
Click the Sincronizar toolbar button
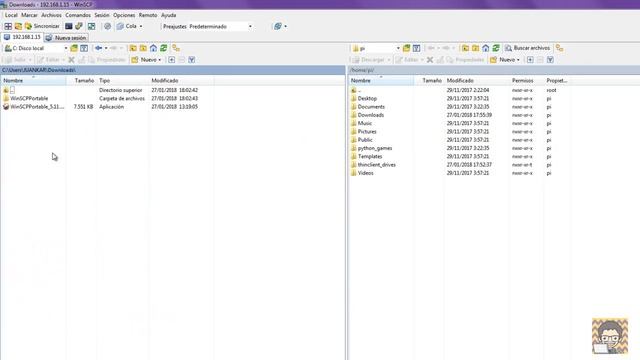[42, 26]
